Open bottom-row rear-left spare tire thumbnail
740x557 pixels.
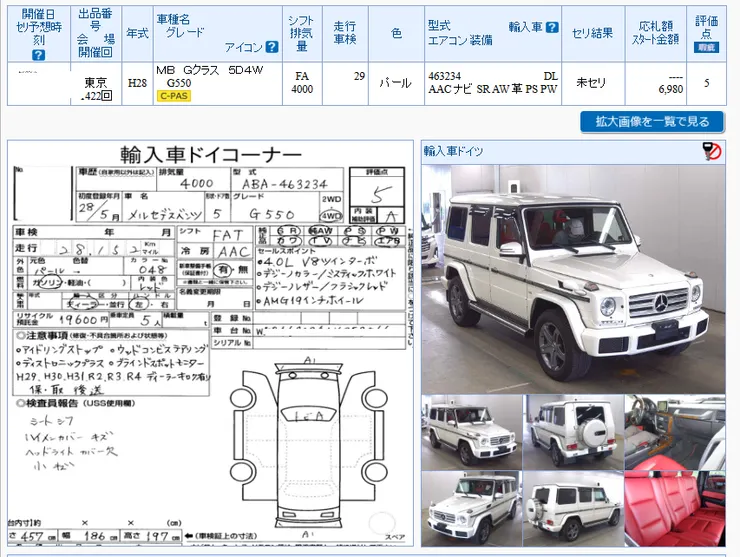[573, 509]
